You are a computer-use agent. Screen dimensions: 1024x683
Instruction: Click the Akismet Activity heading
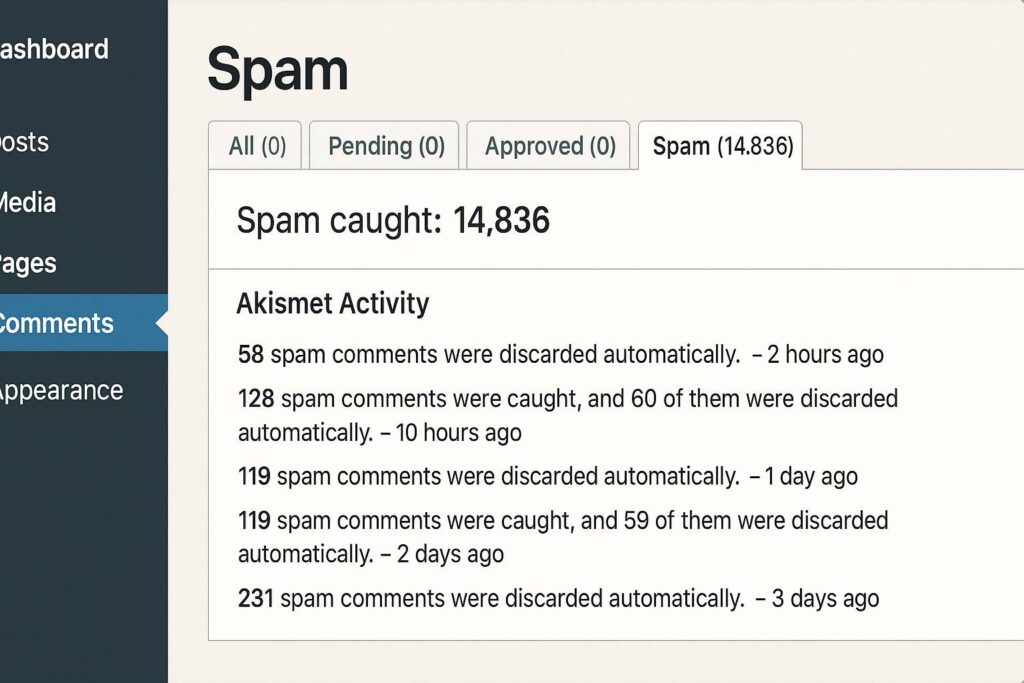click(x=332, y=304)
